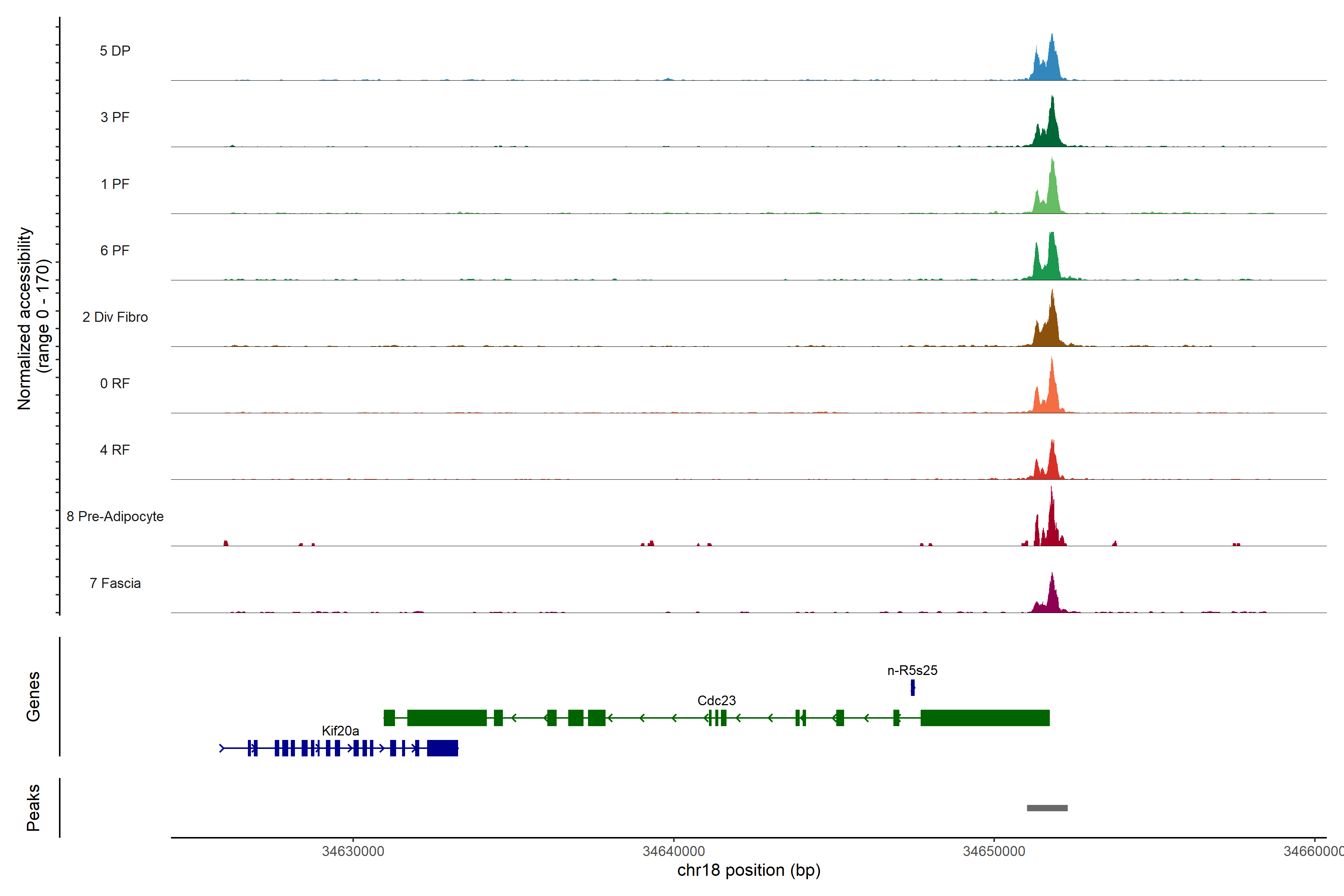Click the 5 DP track label
1344x896 pixels.
click(115, 51)
